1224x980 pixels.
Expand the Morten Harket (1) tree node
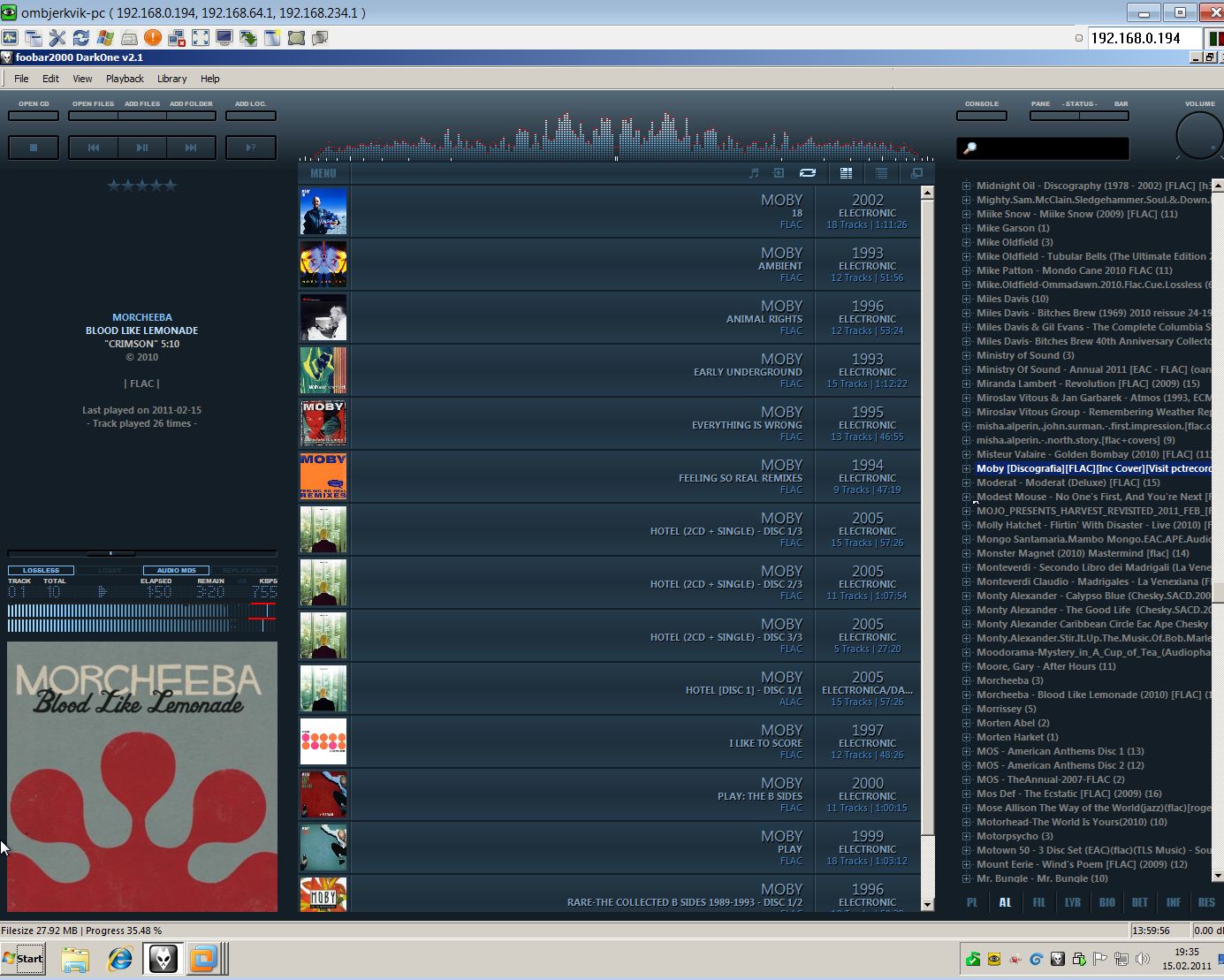coord(966,737)
